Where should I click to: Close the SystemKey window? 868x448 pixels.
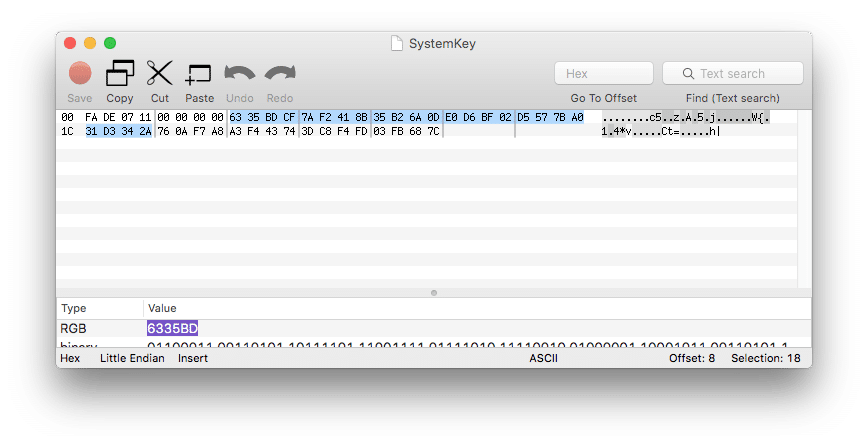70,43
